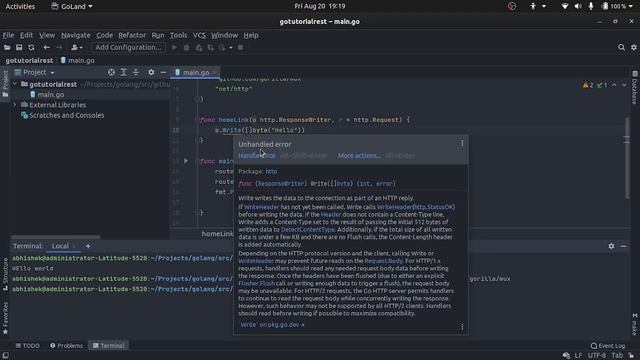Add a new terminal session tab
640x360 pixels.
[88, 246]
